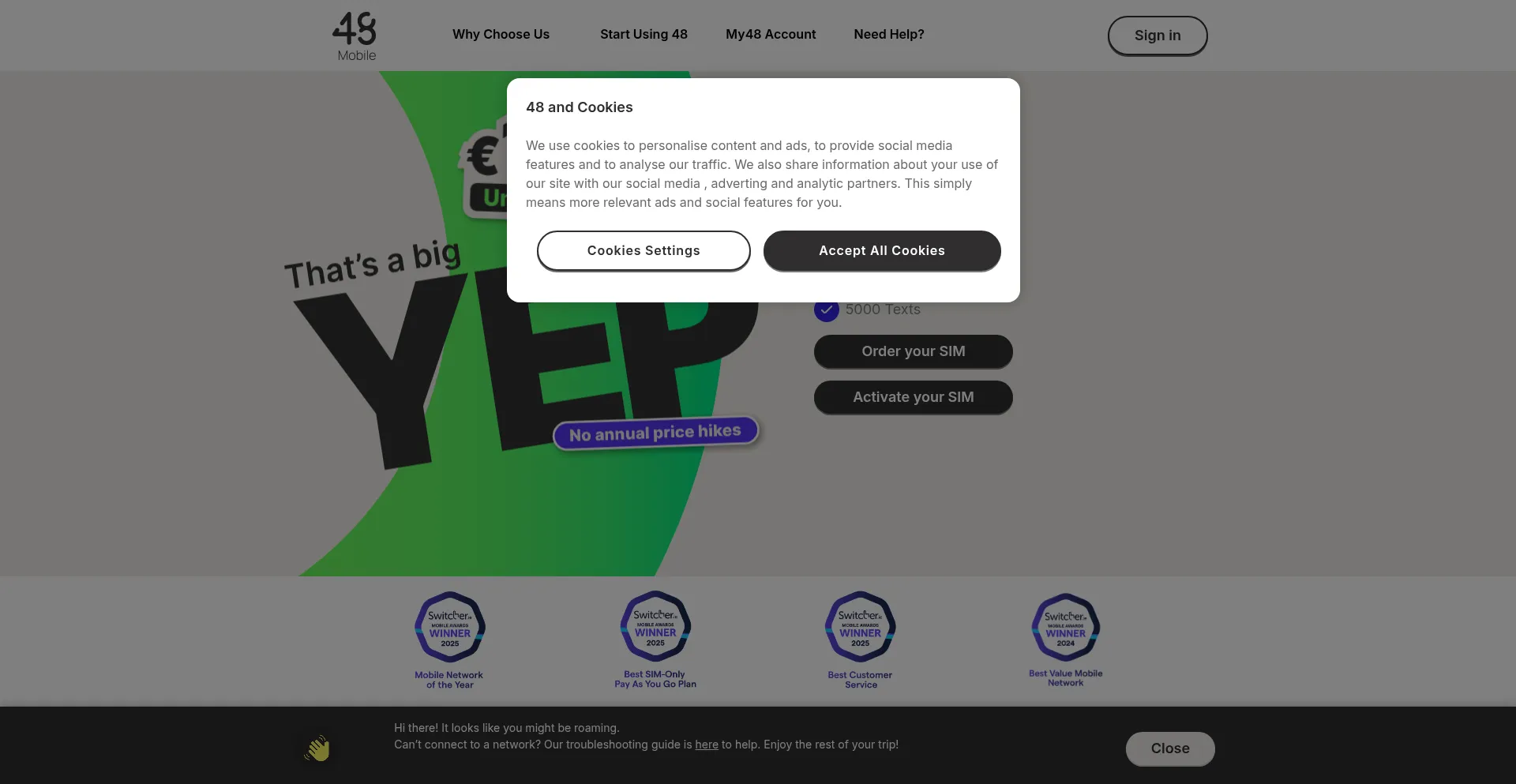Image resolution: width=1516 pixels, height=784 pixels.
Task: Open the Start Using 48 menu
Action: pos(644,35)
